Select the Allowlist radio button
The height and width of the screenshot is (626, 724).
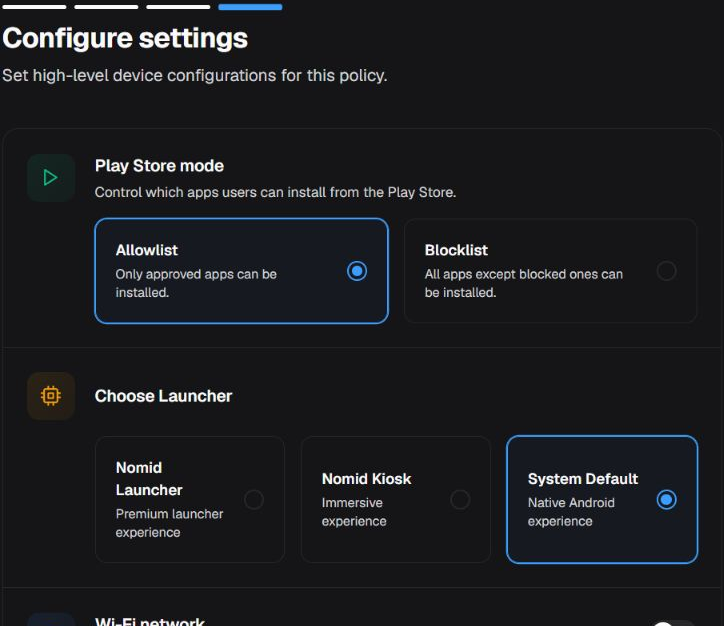357,271
